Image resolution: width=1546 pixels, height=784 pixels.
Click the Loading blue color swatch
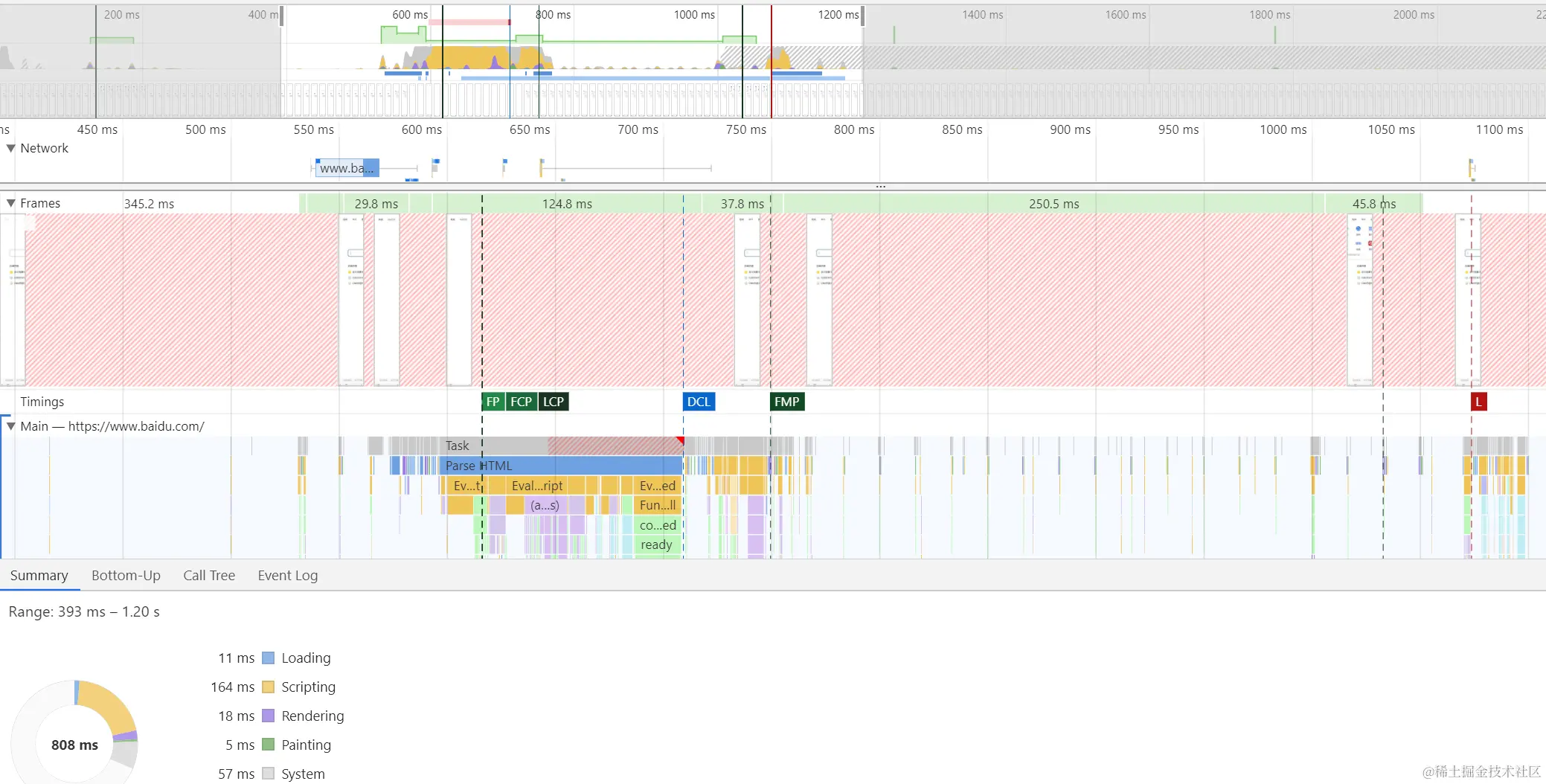point(269,658)
